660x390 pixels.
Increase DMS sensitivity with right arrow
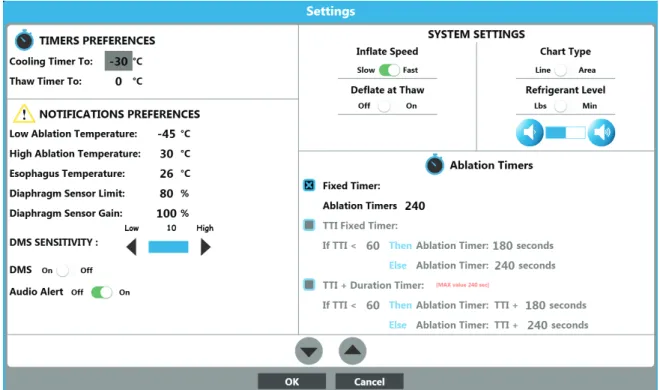pos(205,247)
